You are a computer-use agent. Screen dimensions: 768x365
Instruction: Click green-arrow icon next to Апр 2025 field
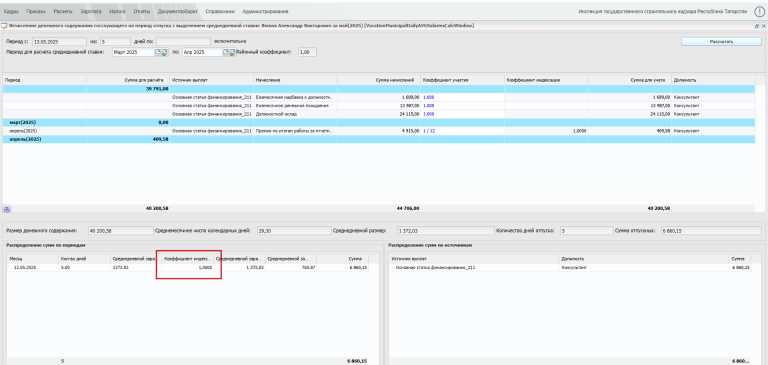[233, 52]
